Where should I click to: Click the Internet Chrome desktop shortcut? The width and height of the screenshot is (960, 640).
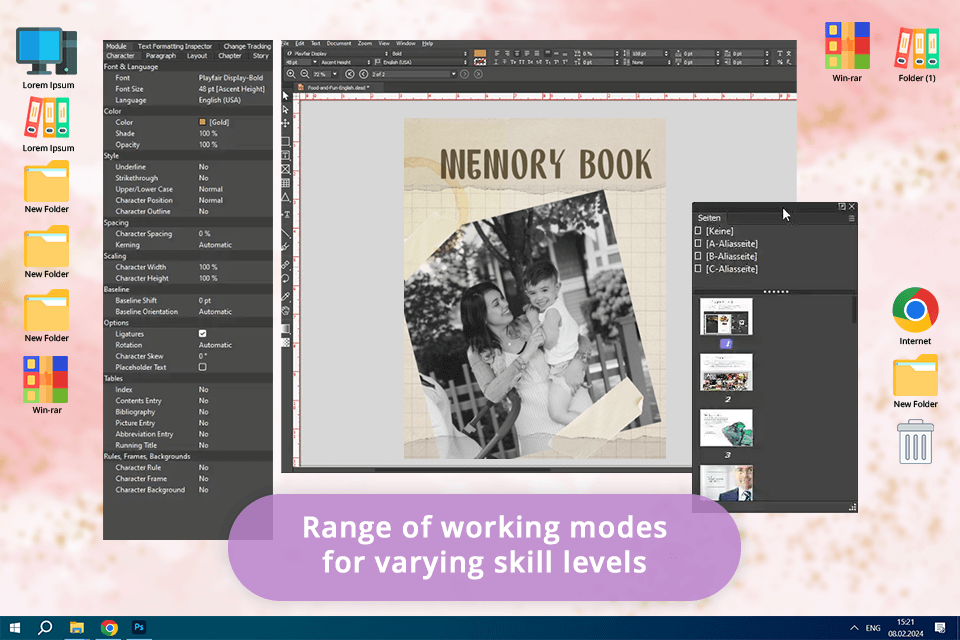tap(915, 316)
